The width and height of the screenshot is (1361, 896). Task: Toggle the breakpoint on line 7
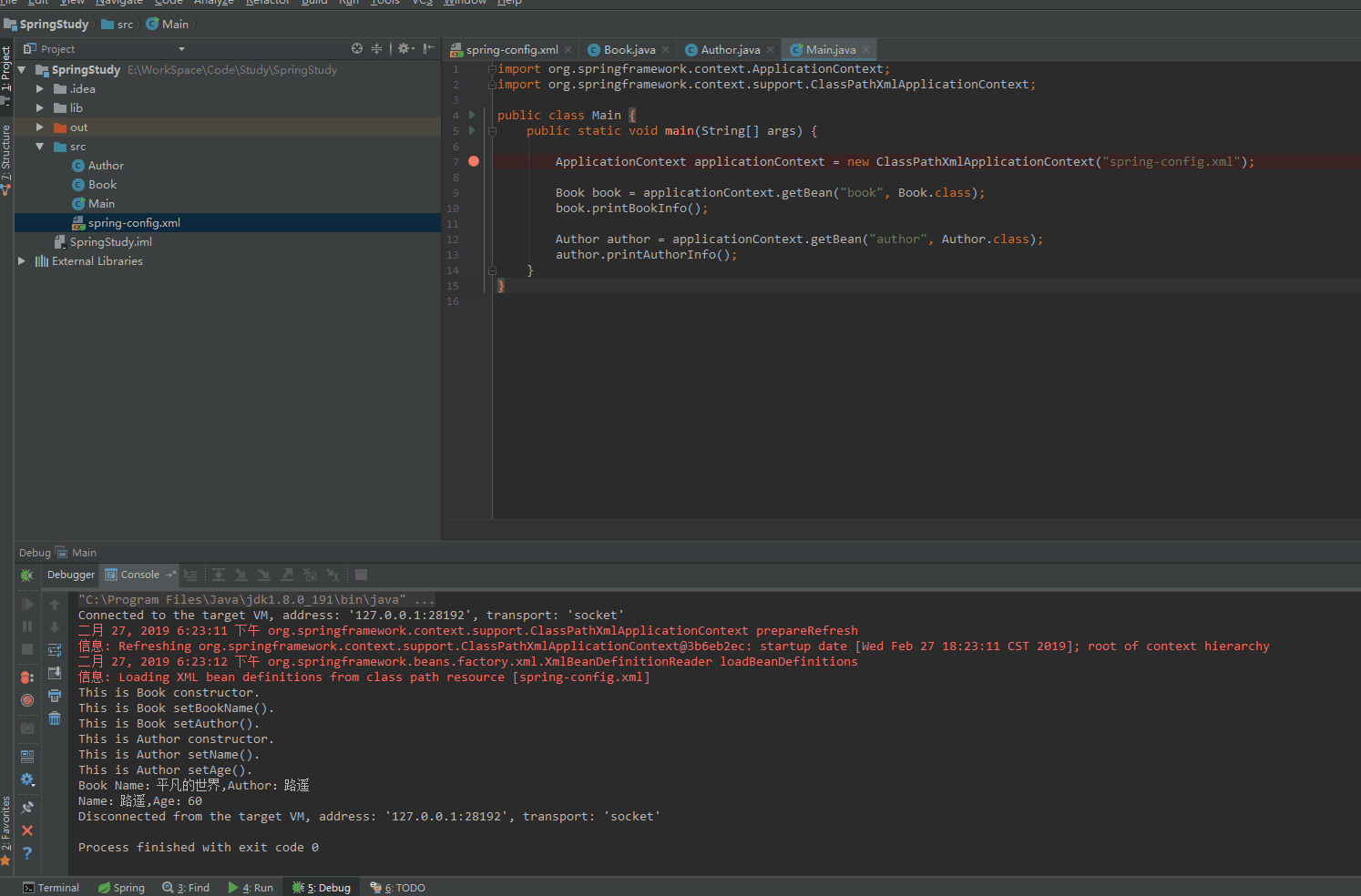(x=474, y=161)
